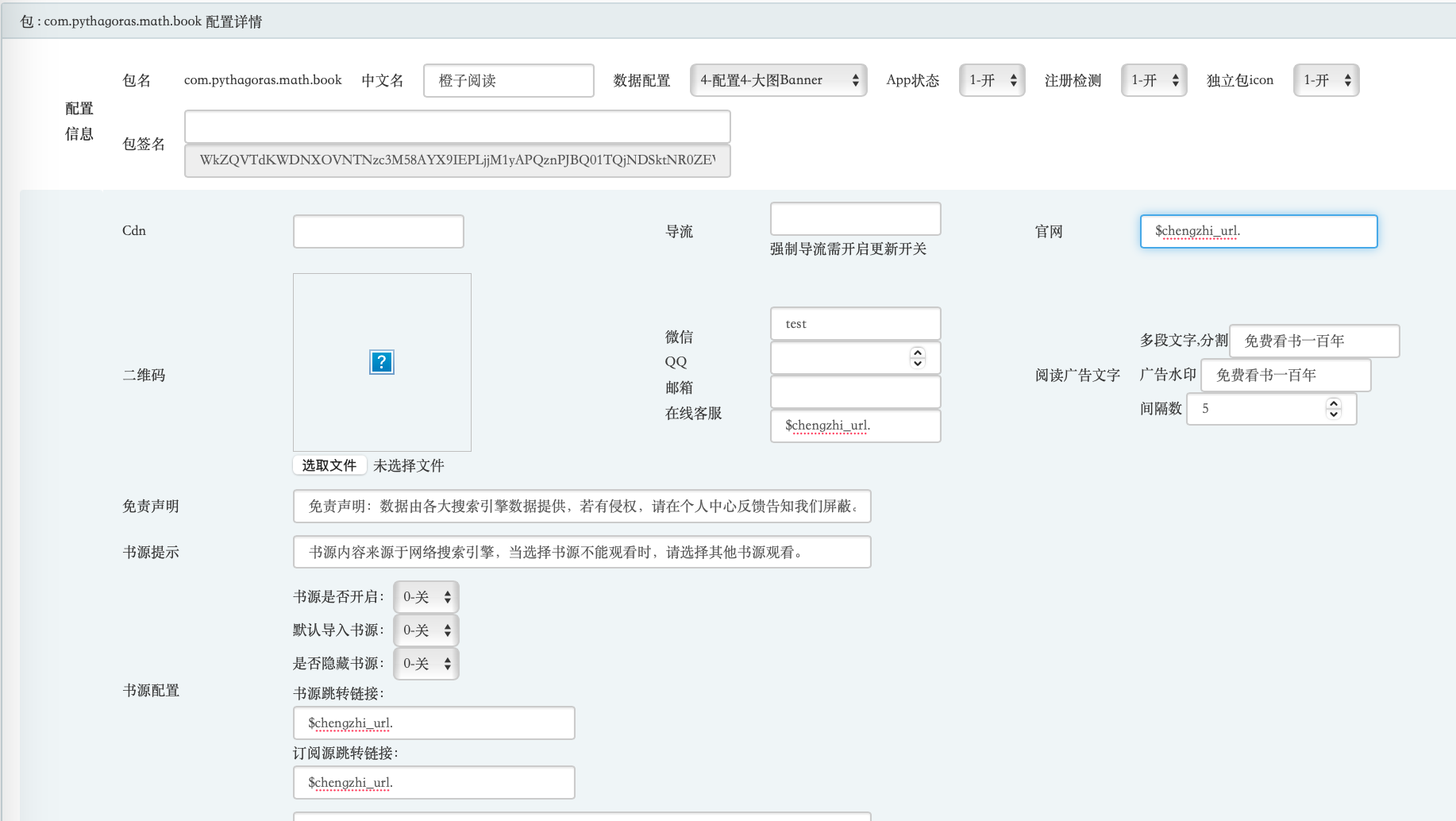Click the 微信 field containing test
This screenshot has width=1456, height=821.
point(855,324)
